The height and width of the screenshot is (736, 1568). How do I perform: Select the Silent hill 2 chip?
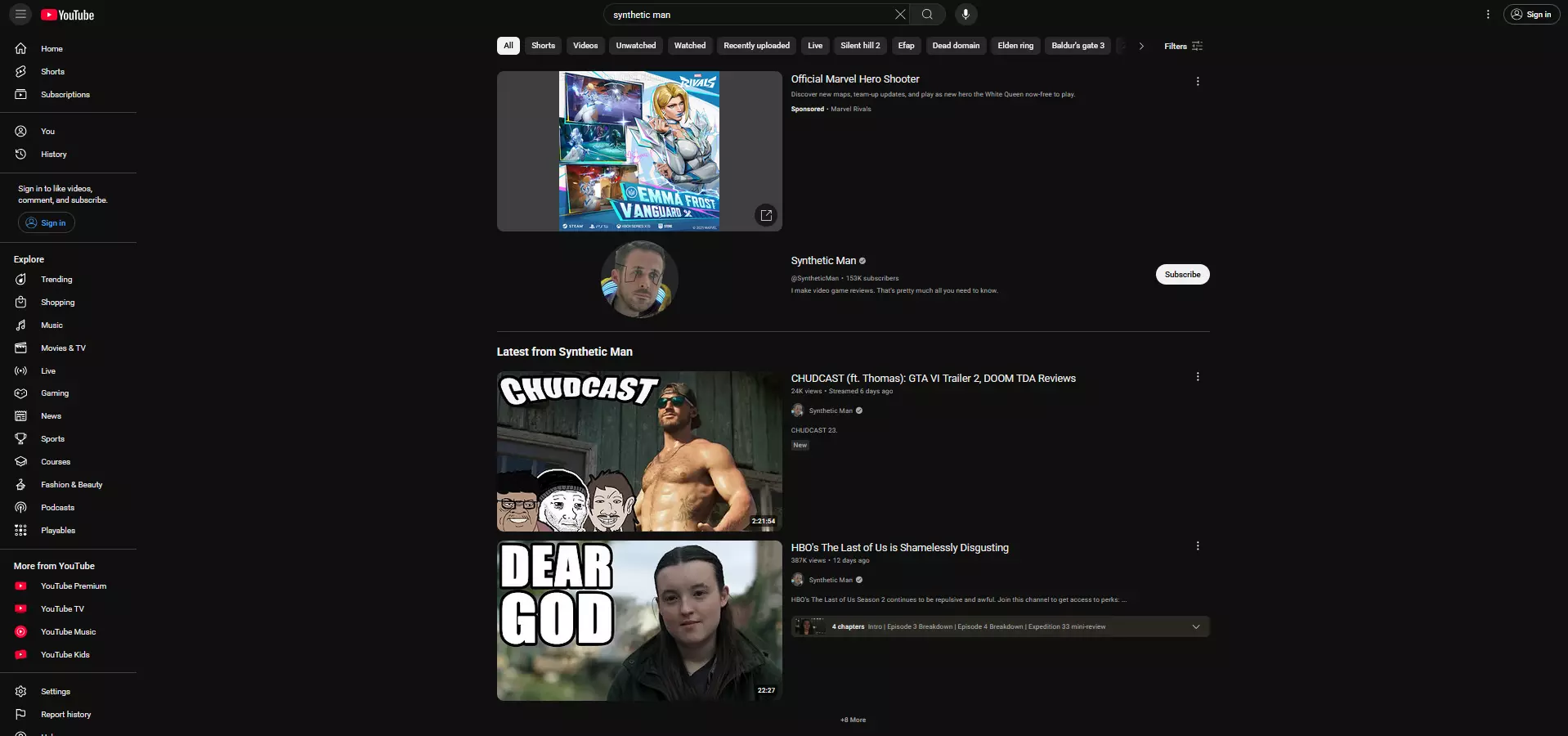[860, 46]
